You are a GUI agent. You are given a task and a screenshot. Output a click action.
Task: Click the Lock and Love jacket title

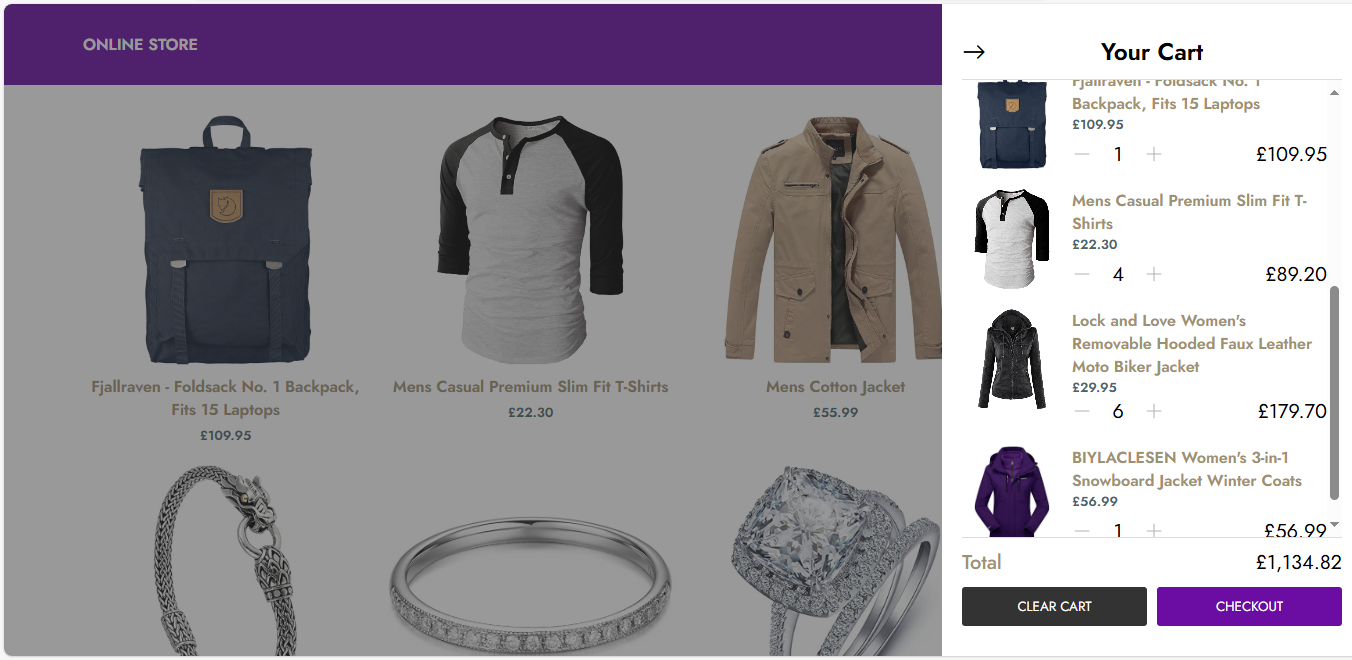(1192, 343)
